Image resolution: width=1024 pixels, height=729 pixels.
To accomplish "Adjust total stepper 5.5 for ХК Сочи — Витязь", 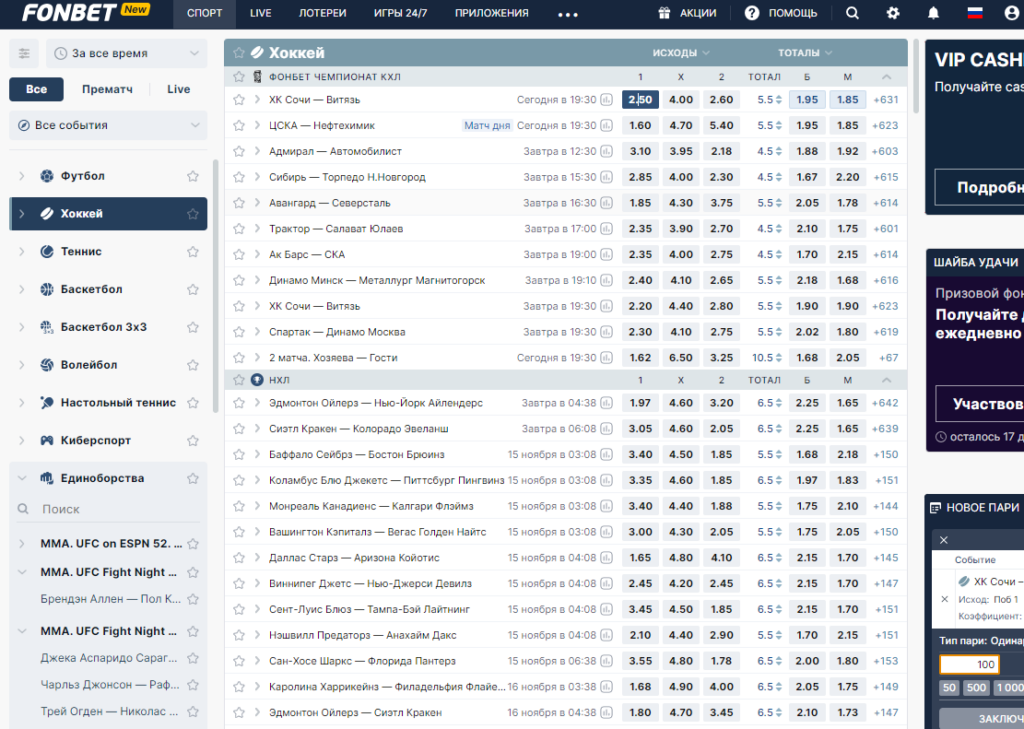I will pyautogui.click(x=778, y=100).
